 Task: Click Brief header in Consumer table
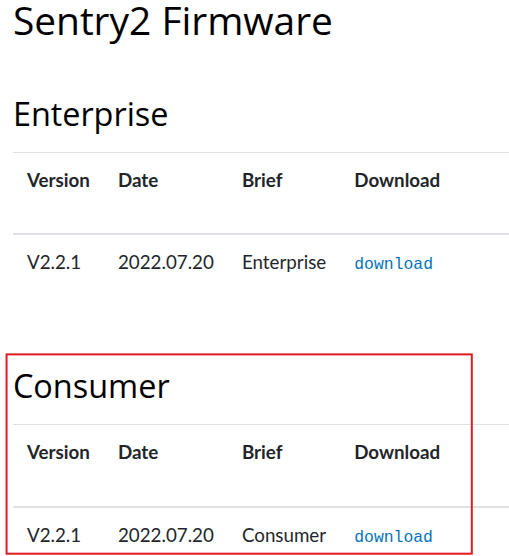[262, 452]
